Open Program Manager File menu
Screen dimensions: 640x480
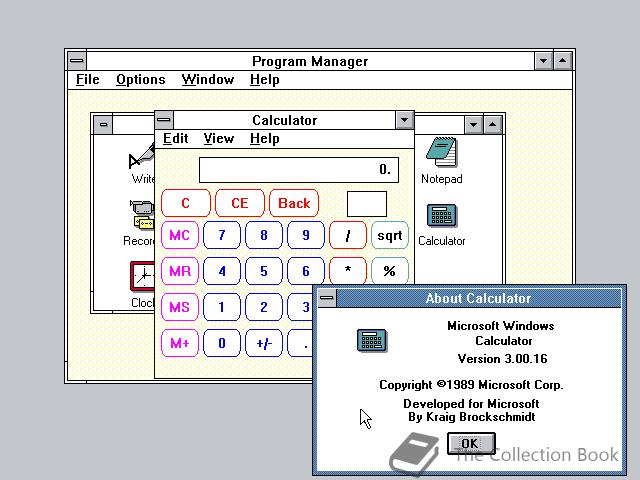88,80
